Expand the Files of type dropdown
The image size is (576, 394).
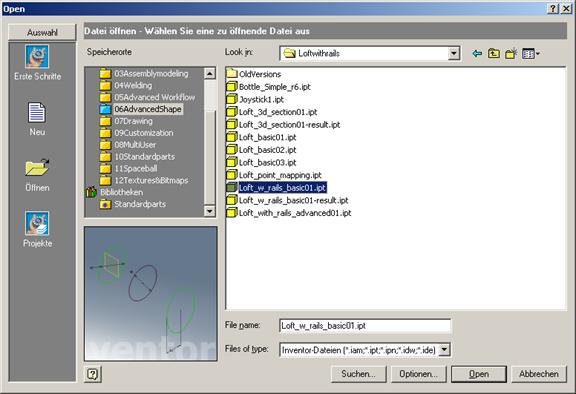444,350
